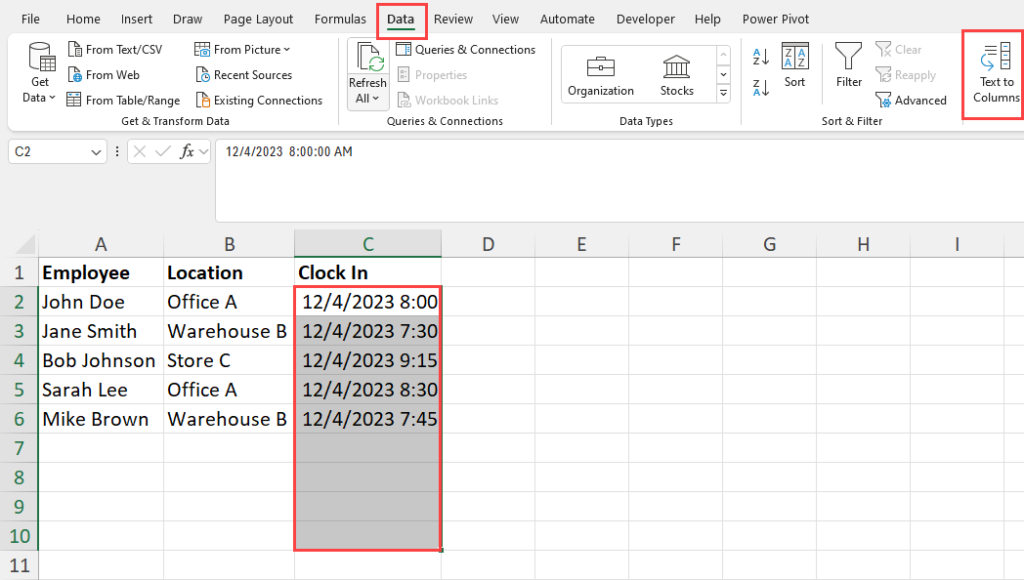The width and height of the screenshot is (1024, 580).
Task: Choose From Table/Range
Action: click(123, 101)
